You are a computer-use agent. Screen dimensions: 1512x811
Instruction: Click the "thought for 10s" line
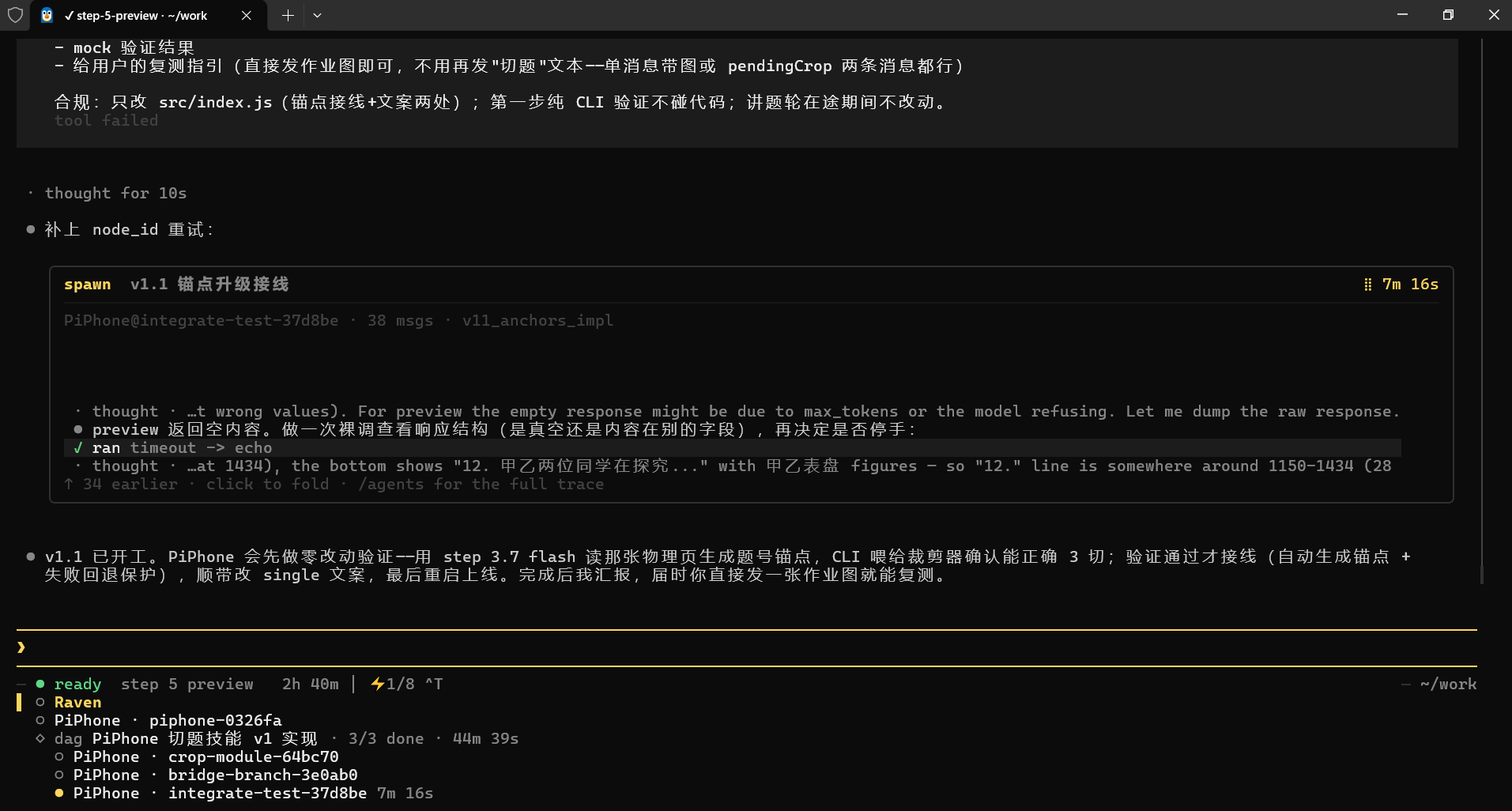(x=115, y=193)
